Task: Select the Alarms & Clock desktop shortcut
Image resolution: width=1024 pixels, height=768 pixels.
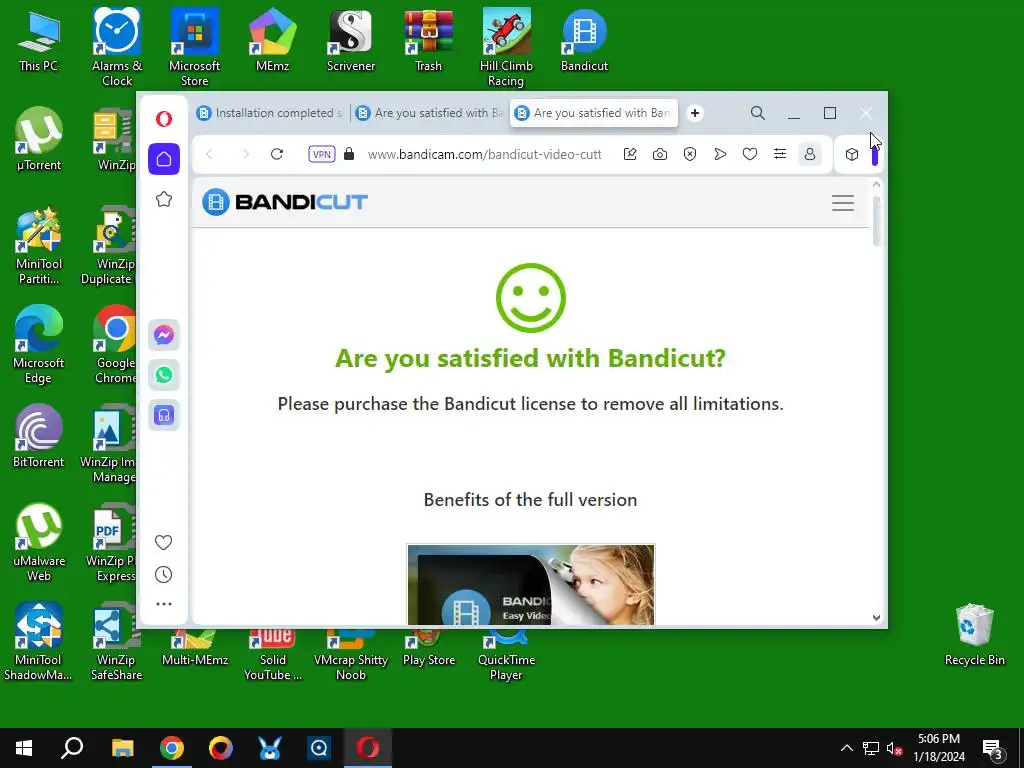Action: (x=117, y=47)
